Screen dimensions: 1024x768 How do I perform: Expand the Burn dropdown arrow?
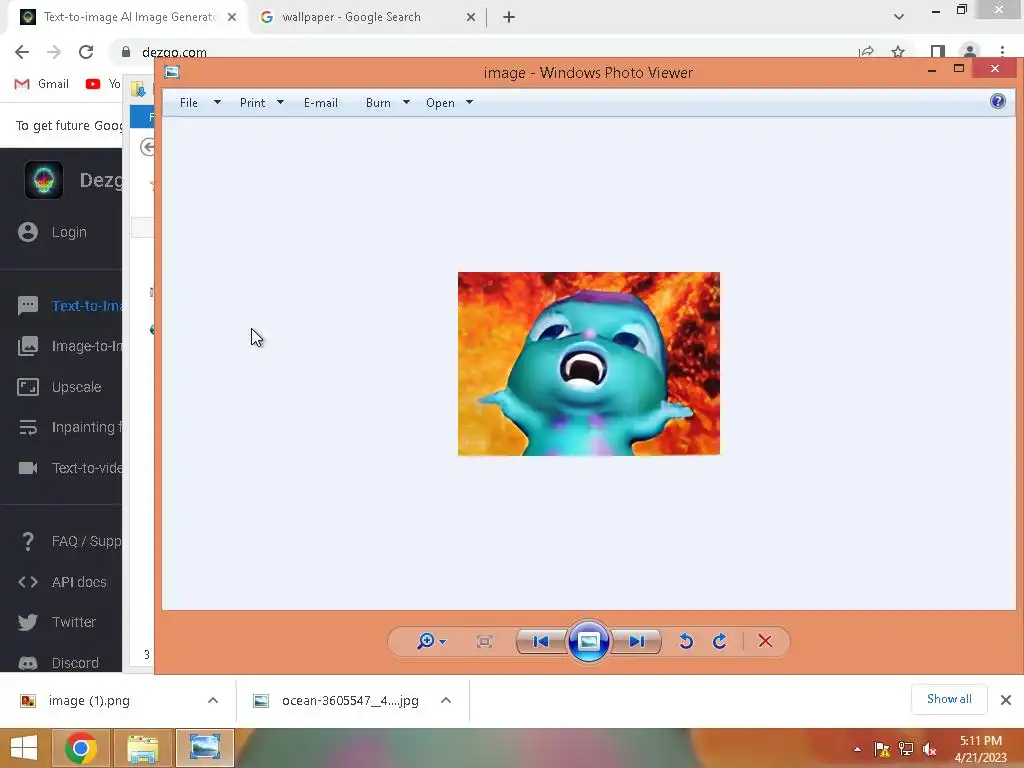406,103
